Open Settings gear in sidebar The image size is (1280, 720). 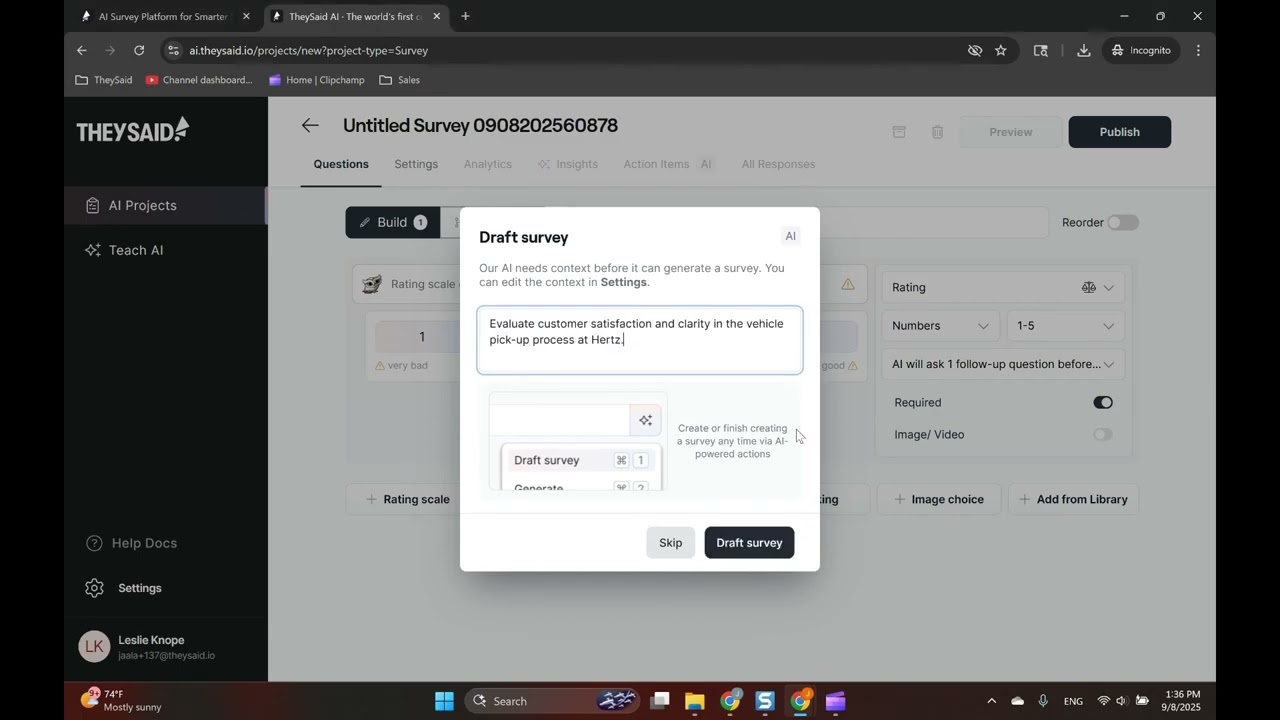124,588
